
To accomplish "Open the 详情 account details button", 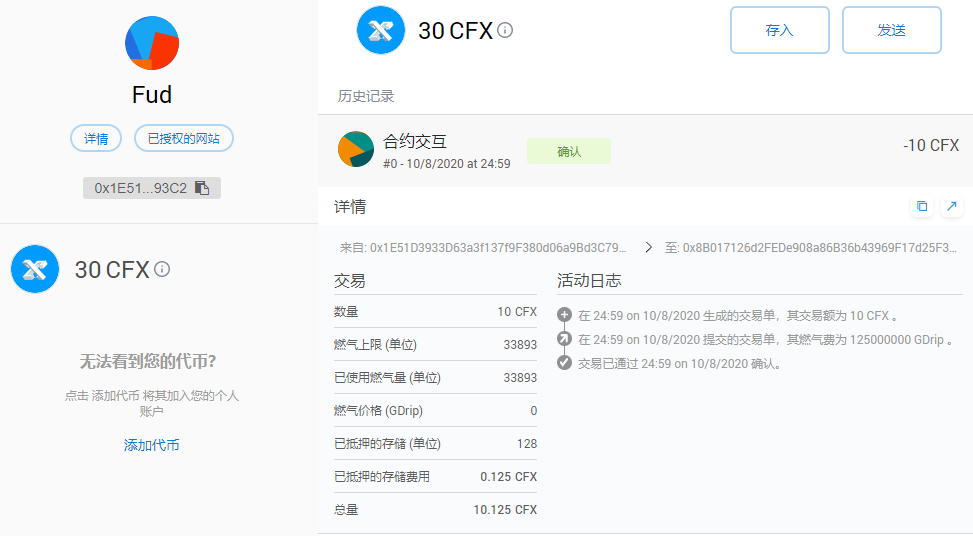I will point(96,139).
